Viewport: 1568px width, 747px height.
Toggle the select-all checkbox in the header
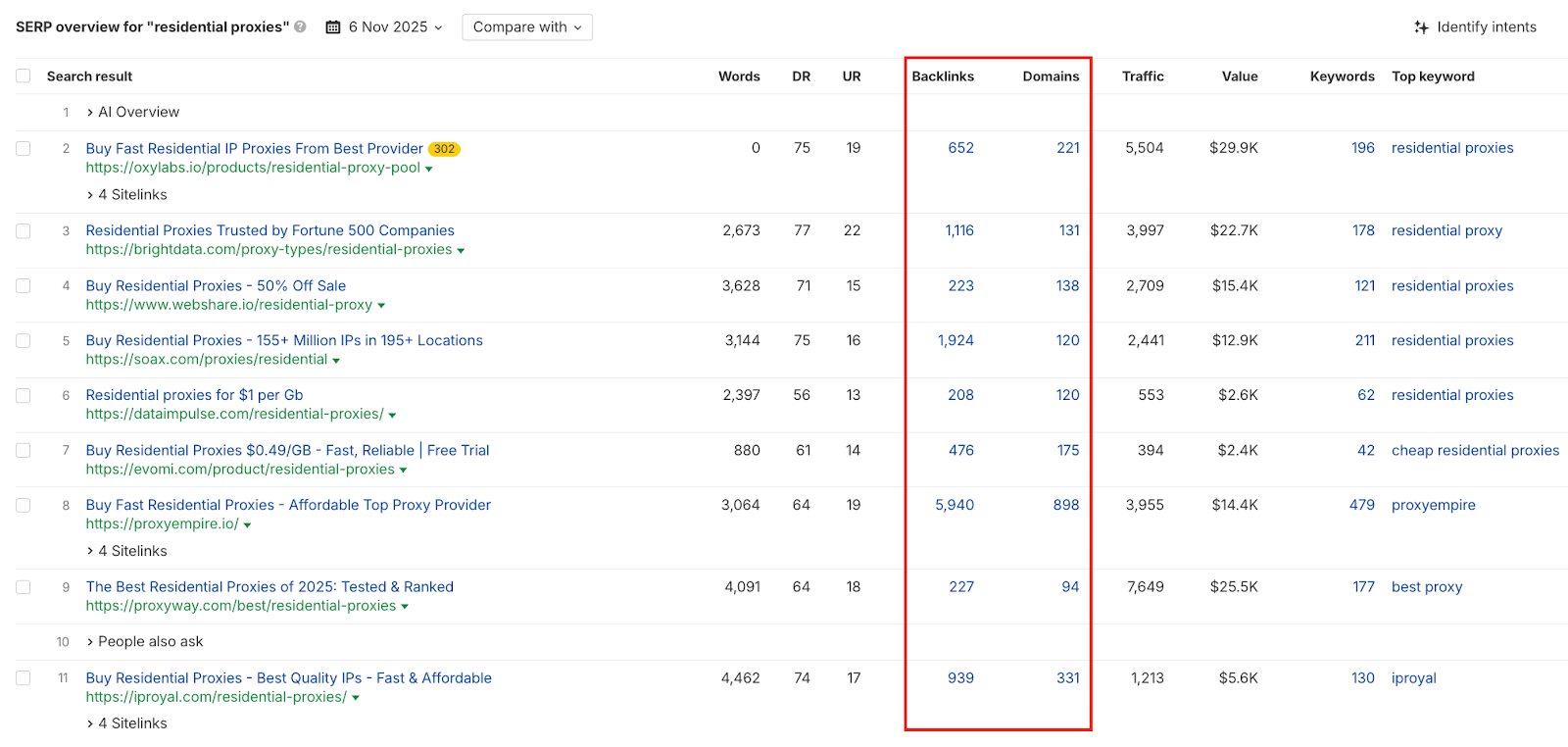(24, 75)
